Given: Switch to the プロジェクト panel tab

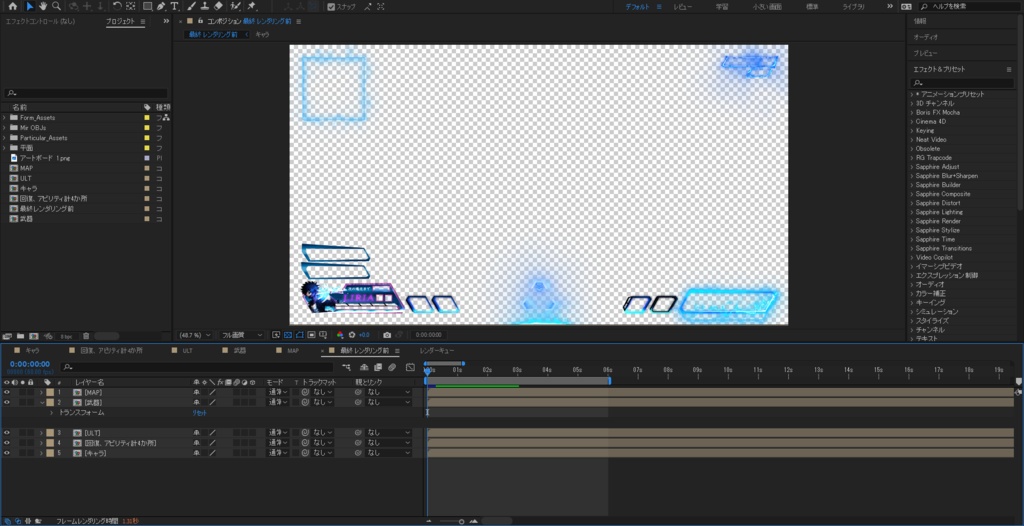Looking at the screenshot, I should point(120,21).
